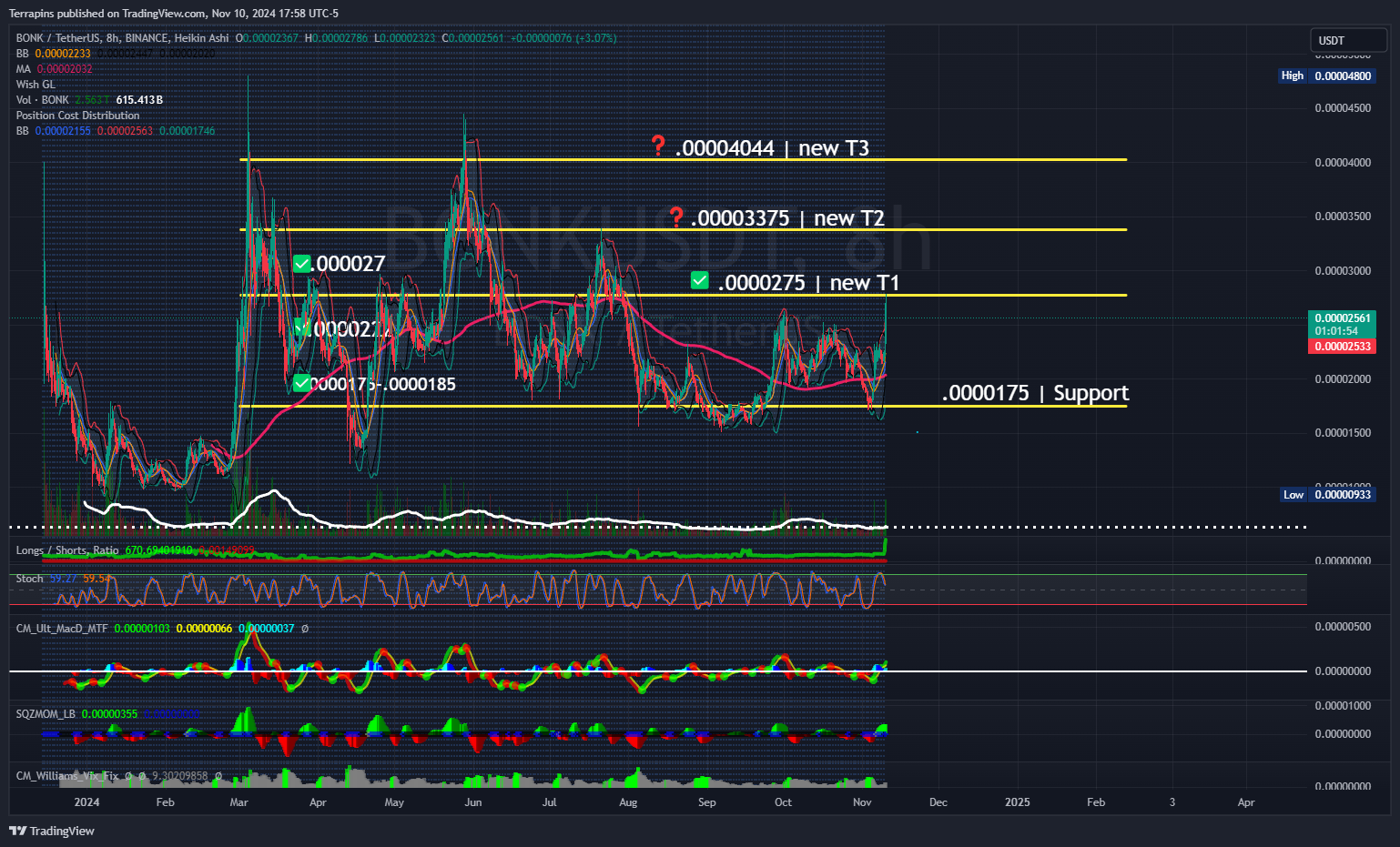Click 0.00003500 on the price axis
Image resolution: width=1400 pixels, height=847 pixels.
point(1343,217)
